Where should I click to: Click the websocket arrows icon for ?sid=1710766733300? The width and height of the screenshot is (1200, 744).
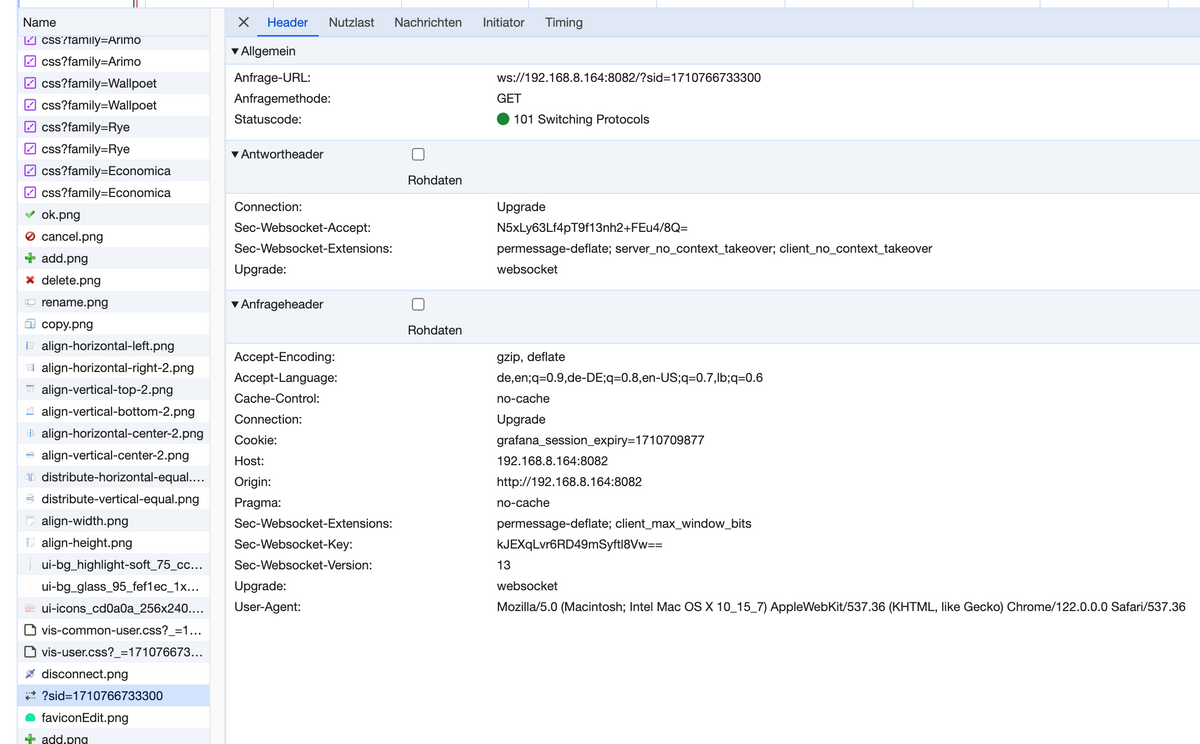(30, 696)
